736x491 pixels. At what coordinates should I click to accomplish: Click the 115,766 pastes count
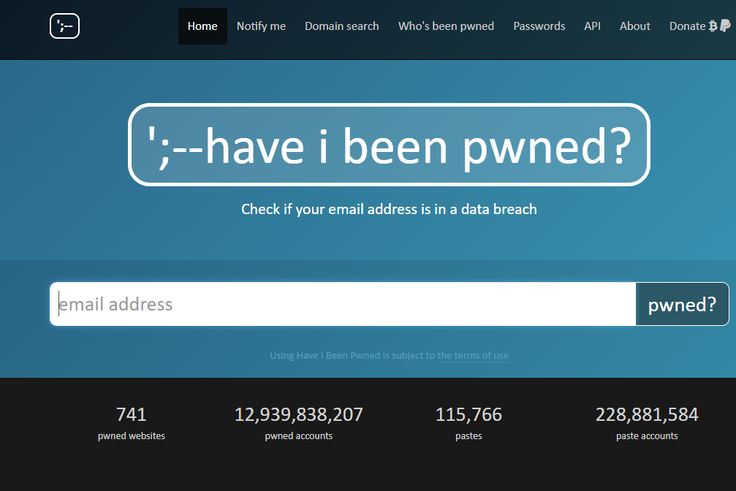[x=468, y=414]
